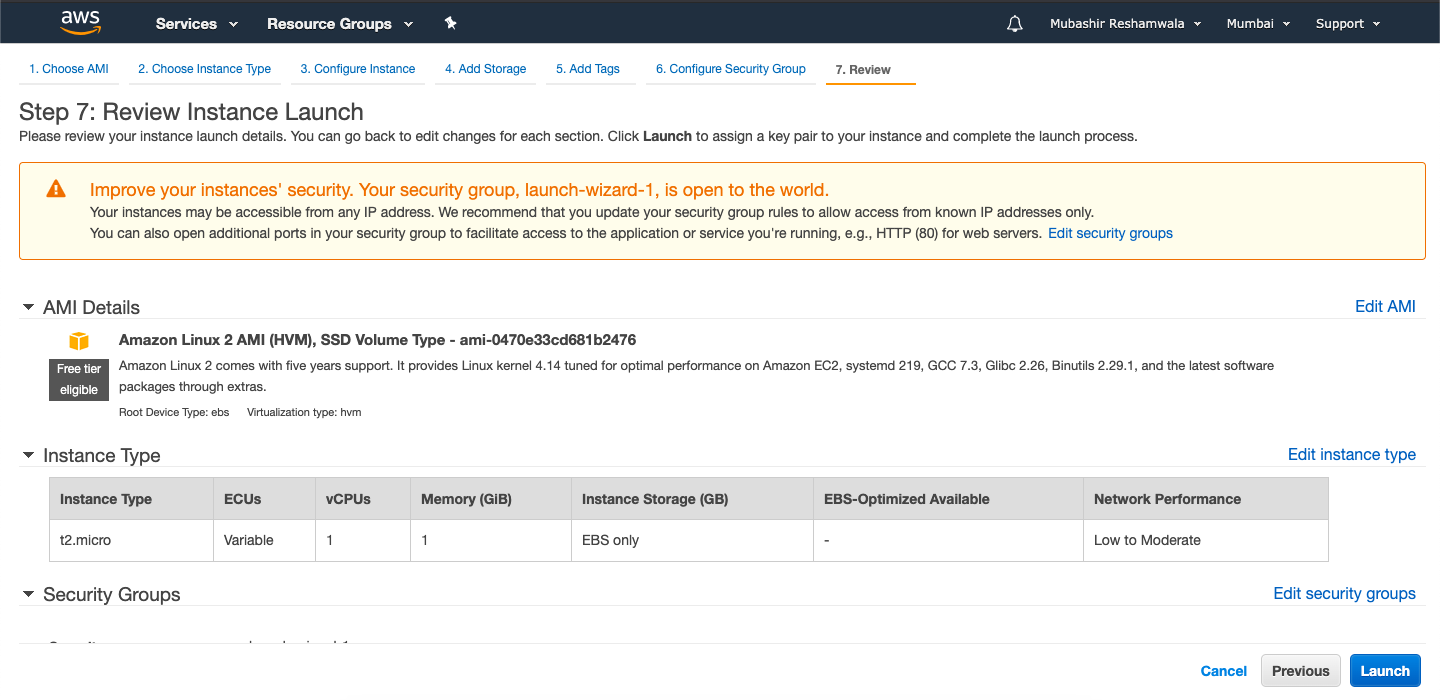
Task: Open the Support dropdown menu
Action: tap(1348, 23)
